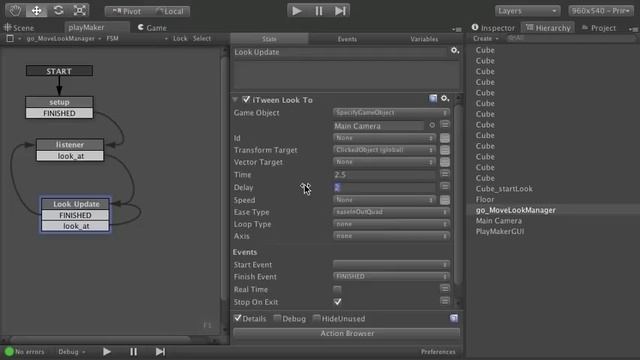
Task: Enable the HideUnused checkbox
Action: pos(316,318)
